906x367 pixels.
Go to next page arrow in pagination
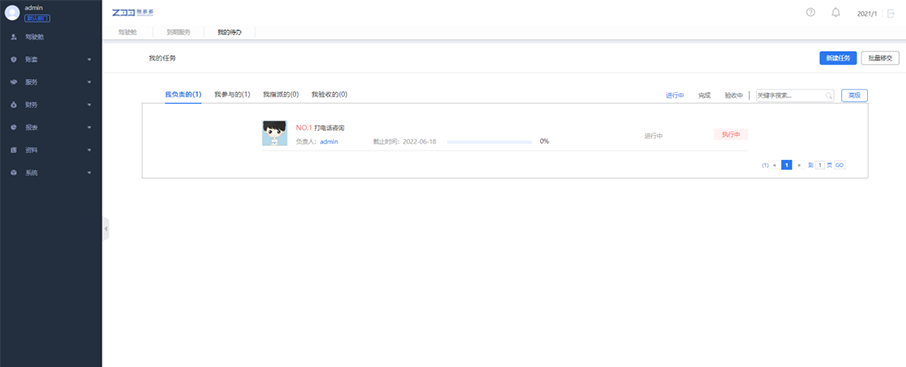coord(799,165)
